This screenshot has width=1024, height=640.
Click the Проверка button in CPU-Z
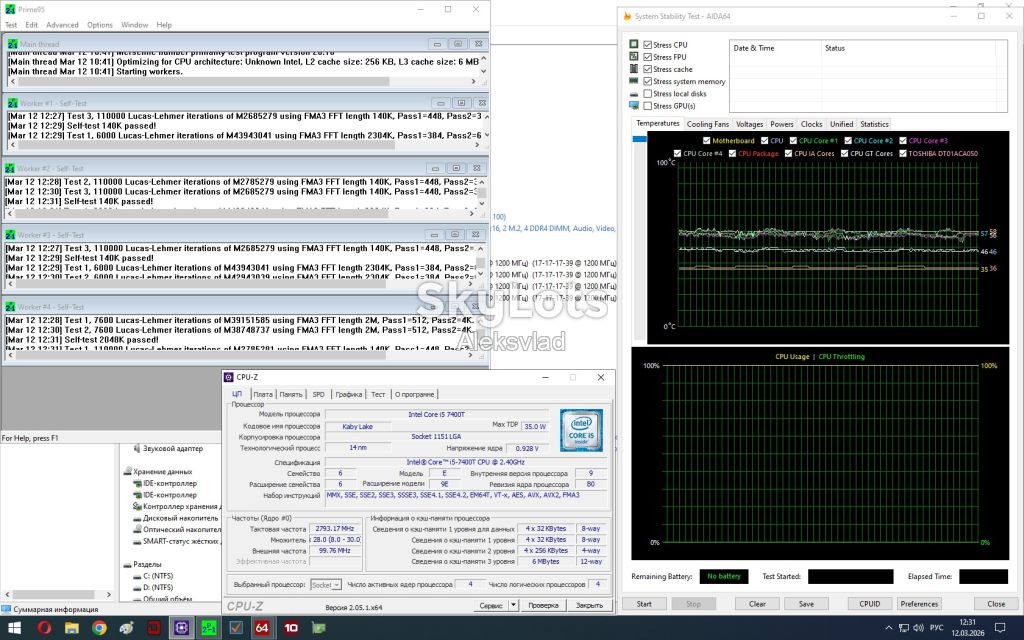543,605
